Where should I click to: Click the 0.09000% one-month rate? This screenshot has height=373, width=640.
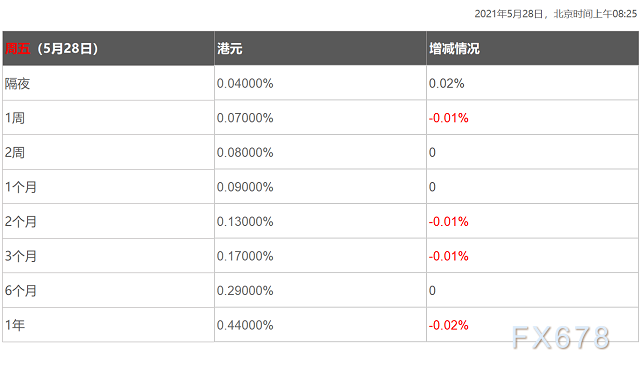245,187
